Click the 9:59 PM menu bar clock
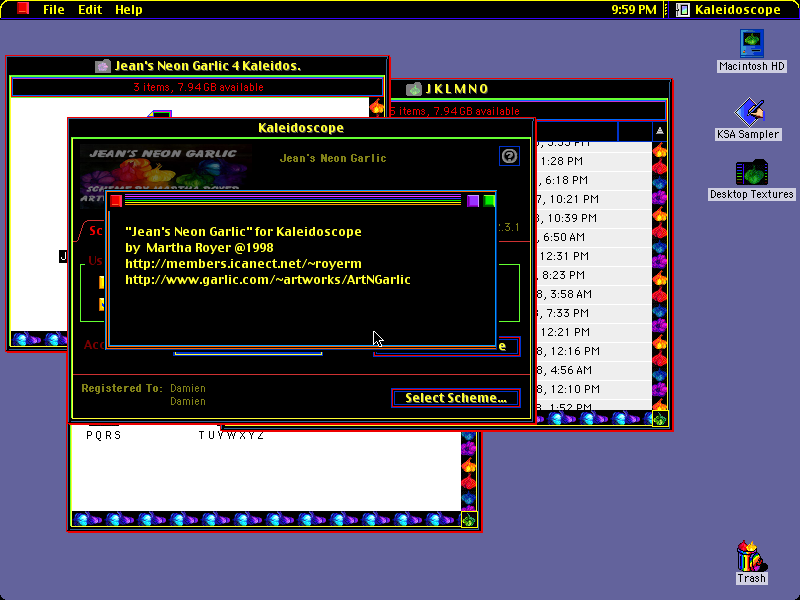This screenshot has width=800, height=600. tap(634, 10)
